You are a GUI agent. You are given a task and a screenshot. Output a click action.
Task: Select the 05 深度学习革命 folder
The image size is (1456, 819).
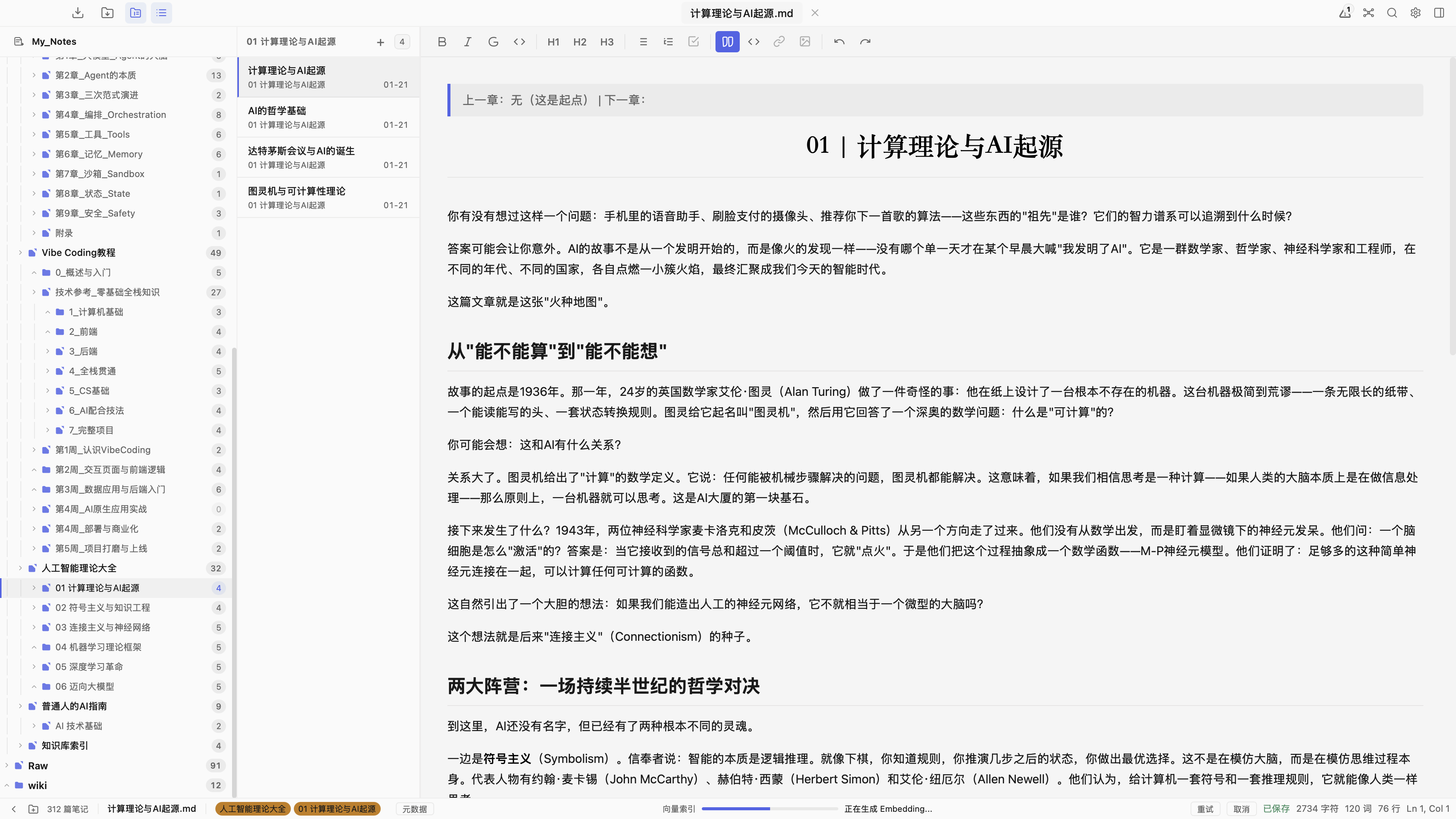116,667
